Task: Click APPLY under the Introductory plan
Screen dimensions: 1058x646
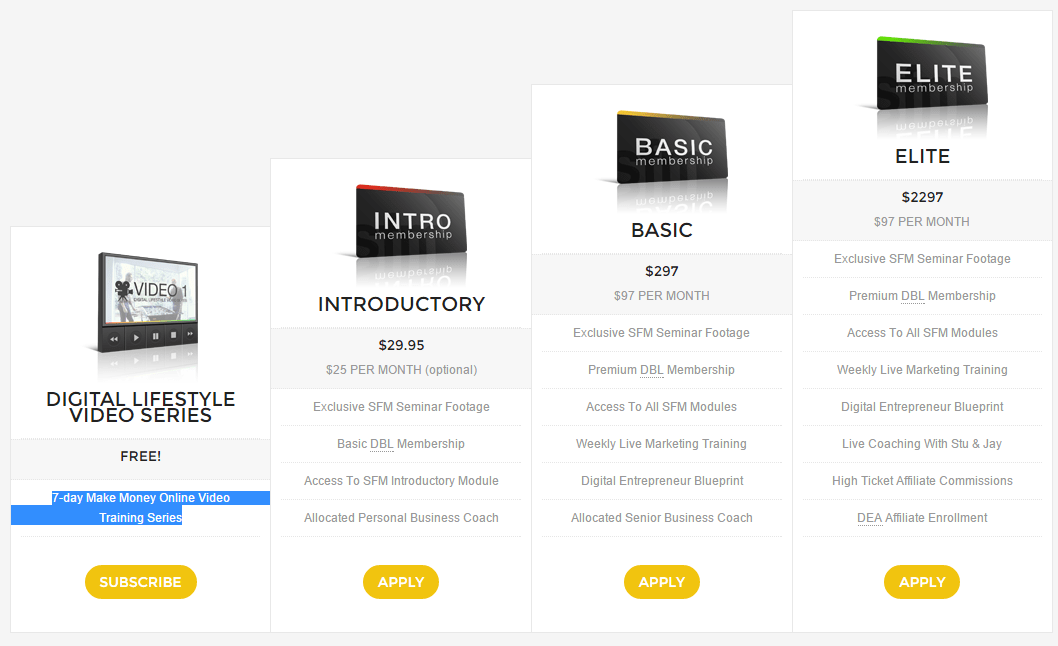Action: click(401, 582)
